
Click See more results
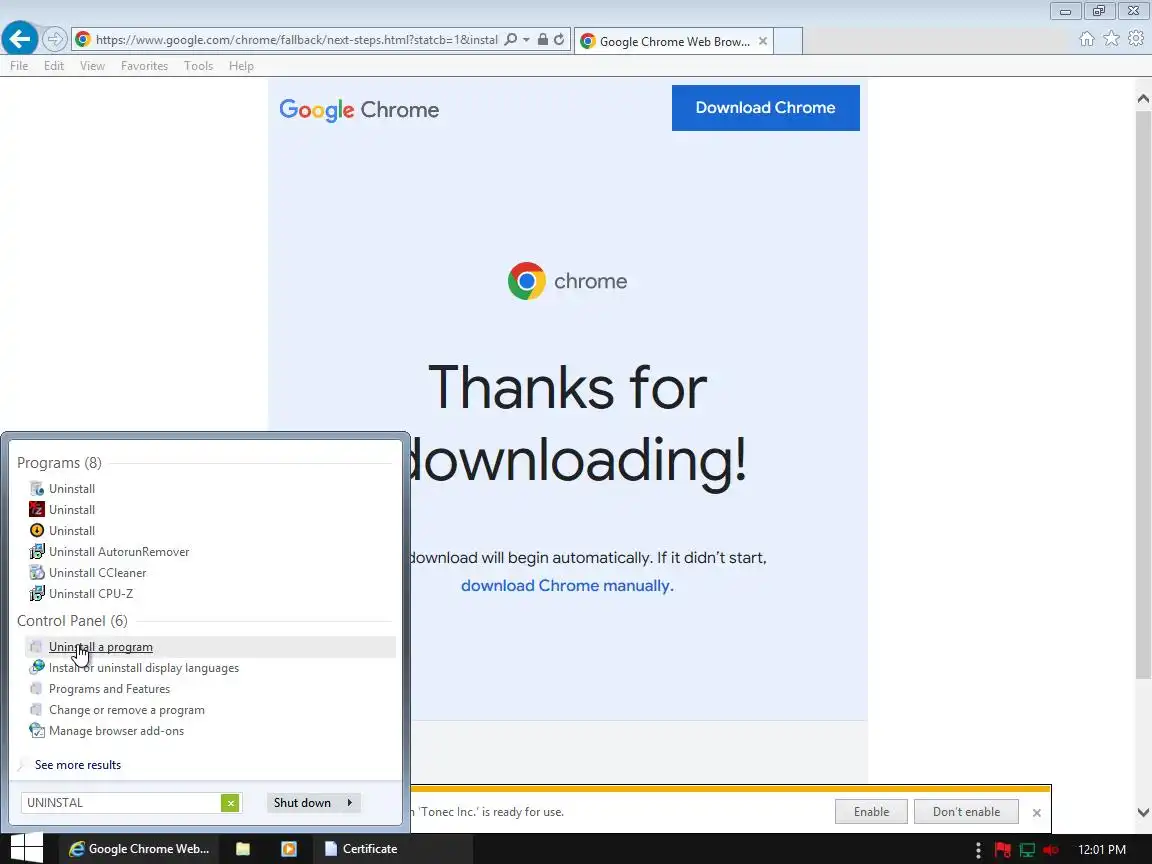[x=78, y=765]
